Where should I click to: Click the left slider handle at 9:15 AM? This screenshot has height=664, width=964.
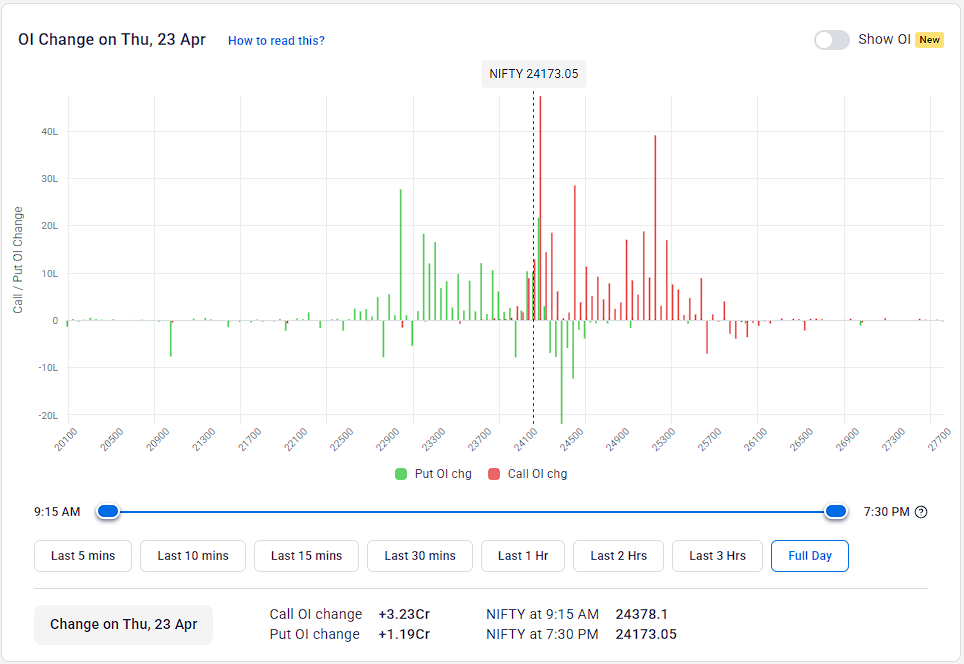[x=107, y=511]
